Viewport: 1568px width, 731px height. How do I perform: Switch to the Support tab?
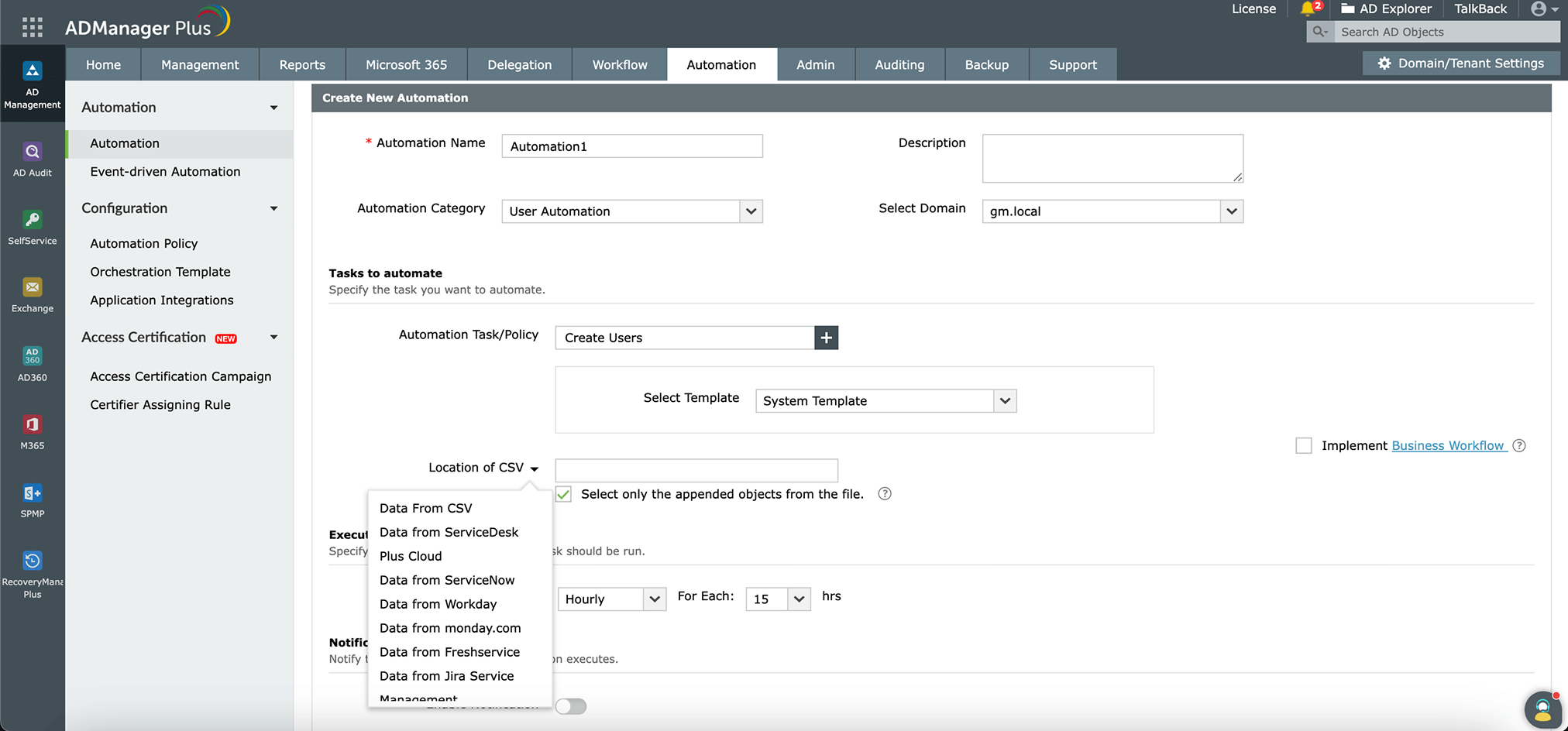click(x=1073, y=65)
